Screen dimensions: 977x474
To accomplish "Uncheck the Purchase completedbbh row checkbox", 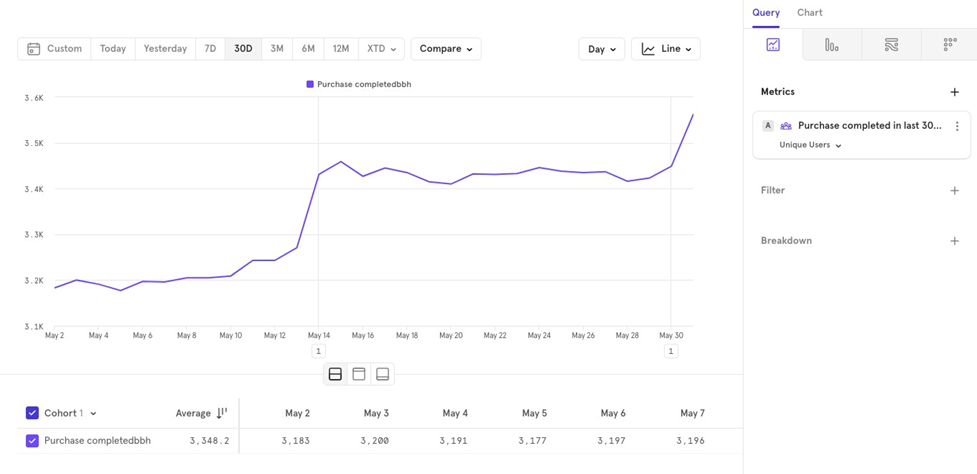I will [x=32, y=441].
